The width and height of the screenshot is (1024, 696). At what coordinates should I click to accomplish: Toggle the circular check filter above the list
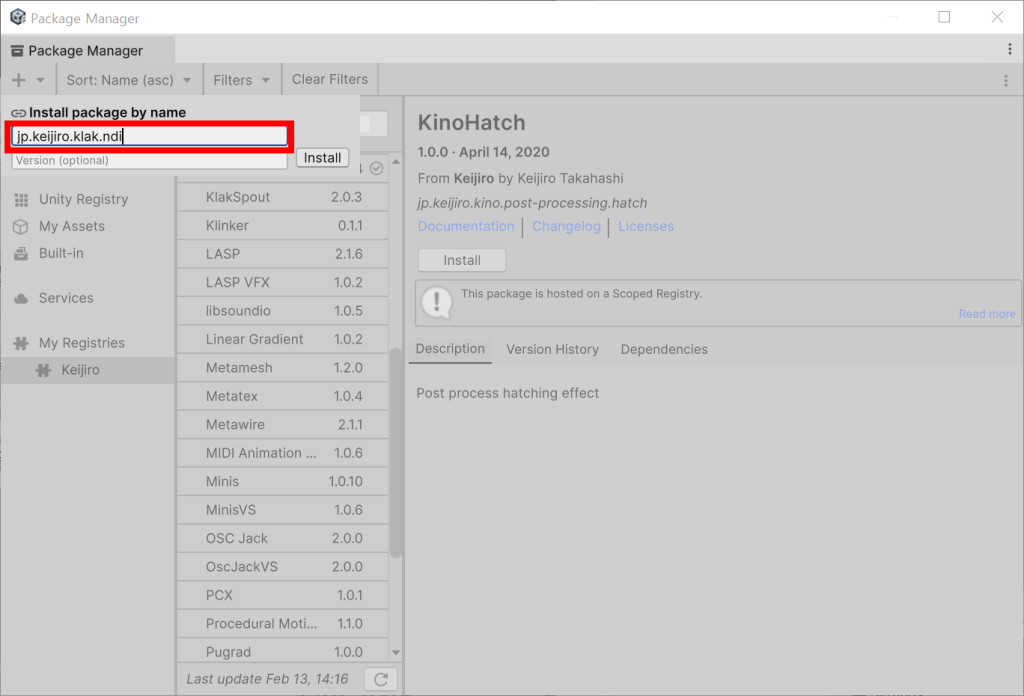tap(375, 168)
